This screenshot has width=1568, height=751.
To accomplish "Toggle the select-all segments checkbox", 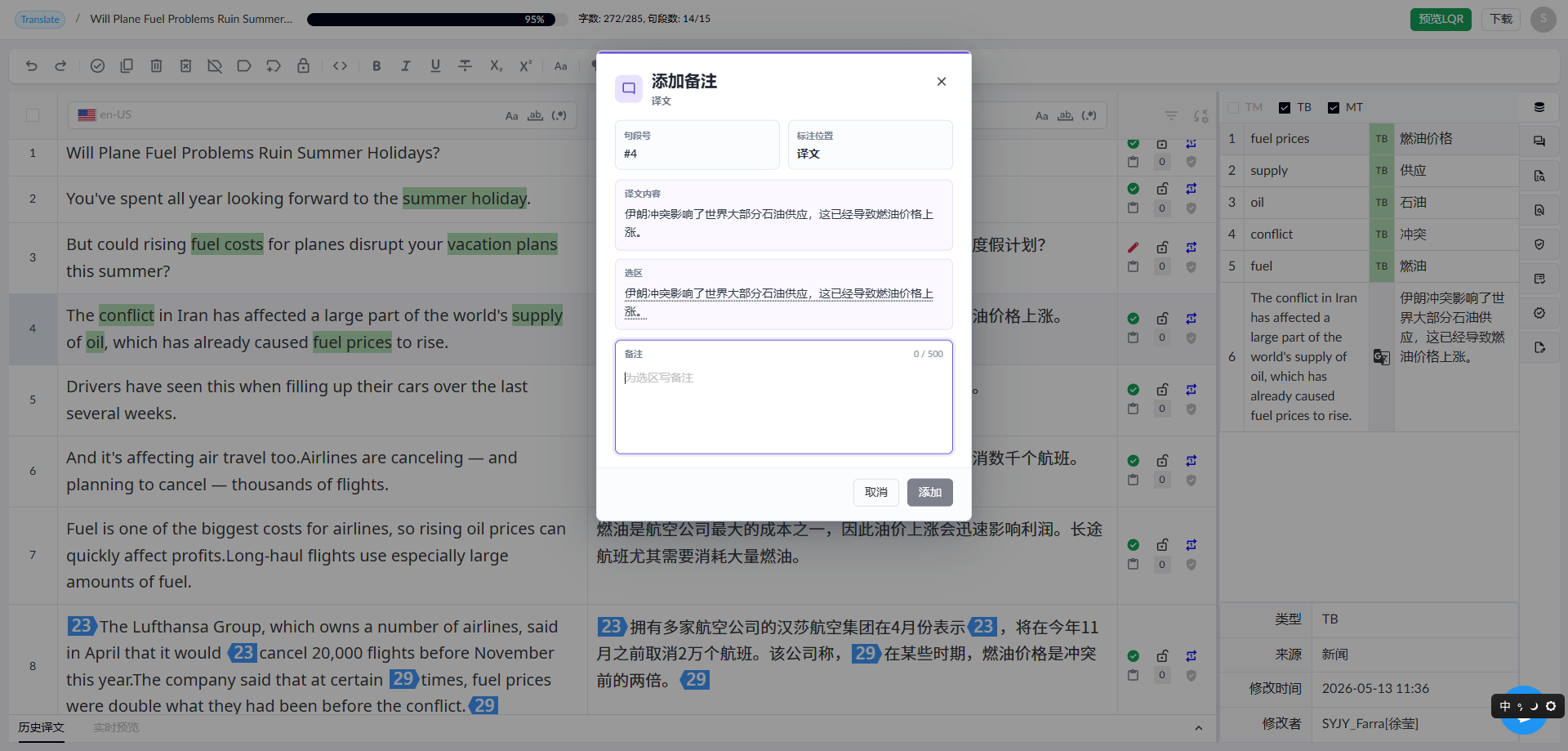I will pos(33,115).
